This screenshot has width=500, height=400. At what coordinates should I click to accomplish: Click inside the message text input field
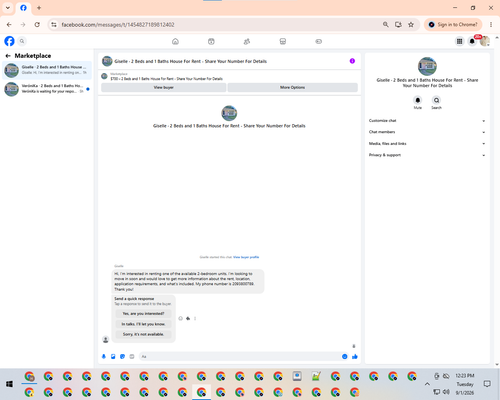(240, 356)
